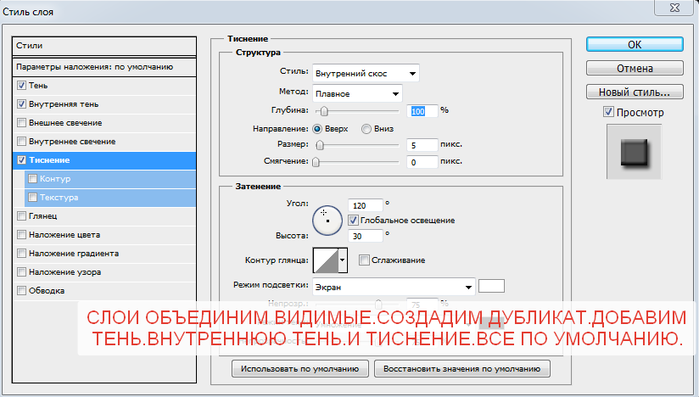The image size is (699, 397).
Task: Enable the Внутреннее свечение checkbox
Action: click(21, 141)
